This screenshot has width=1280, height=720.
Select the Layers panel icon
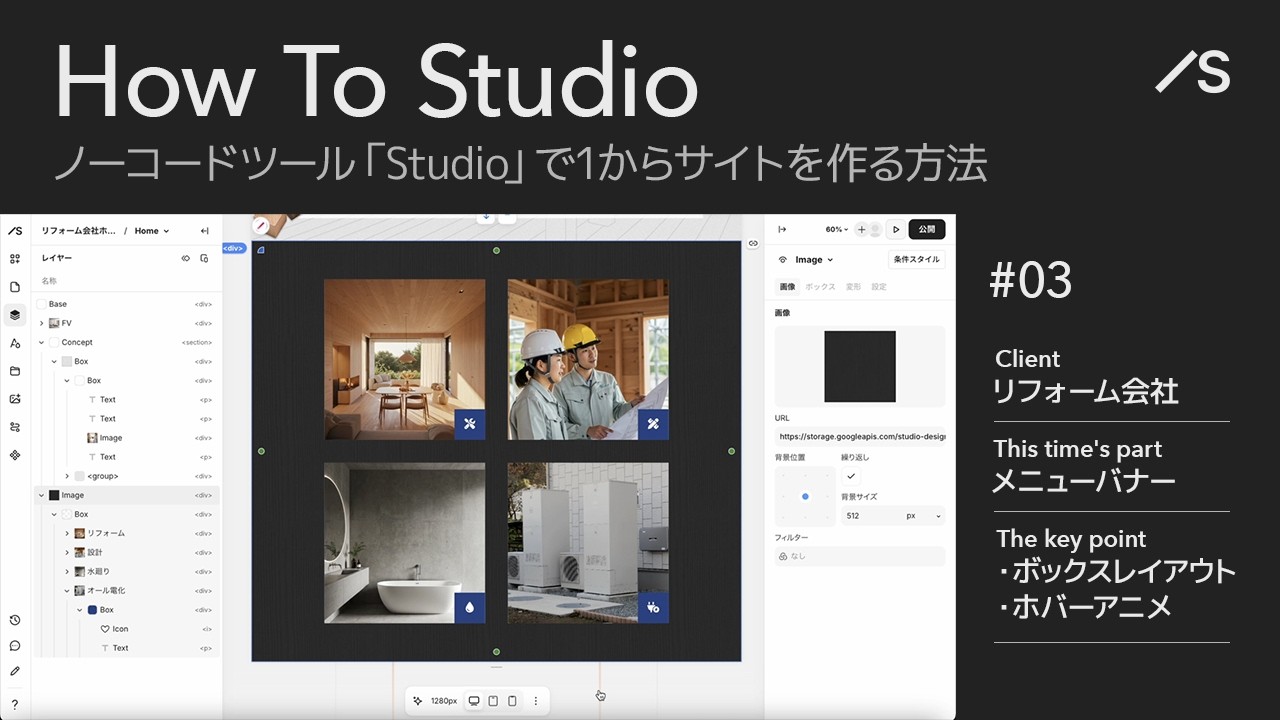pyautogui.click(x=15, y=315)
